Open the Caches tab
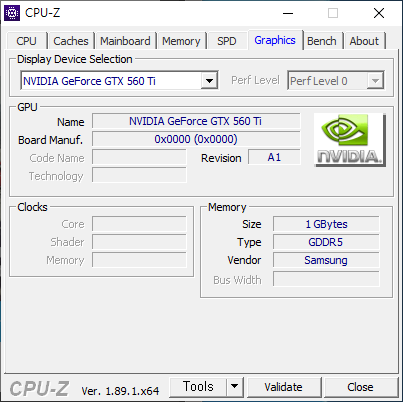Screen dimensions: 403x402 [x=71, y=41]
